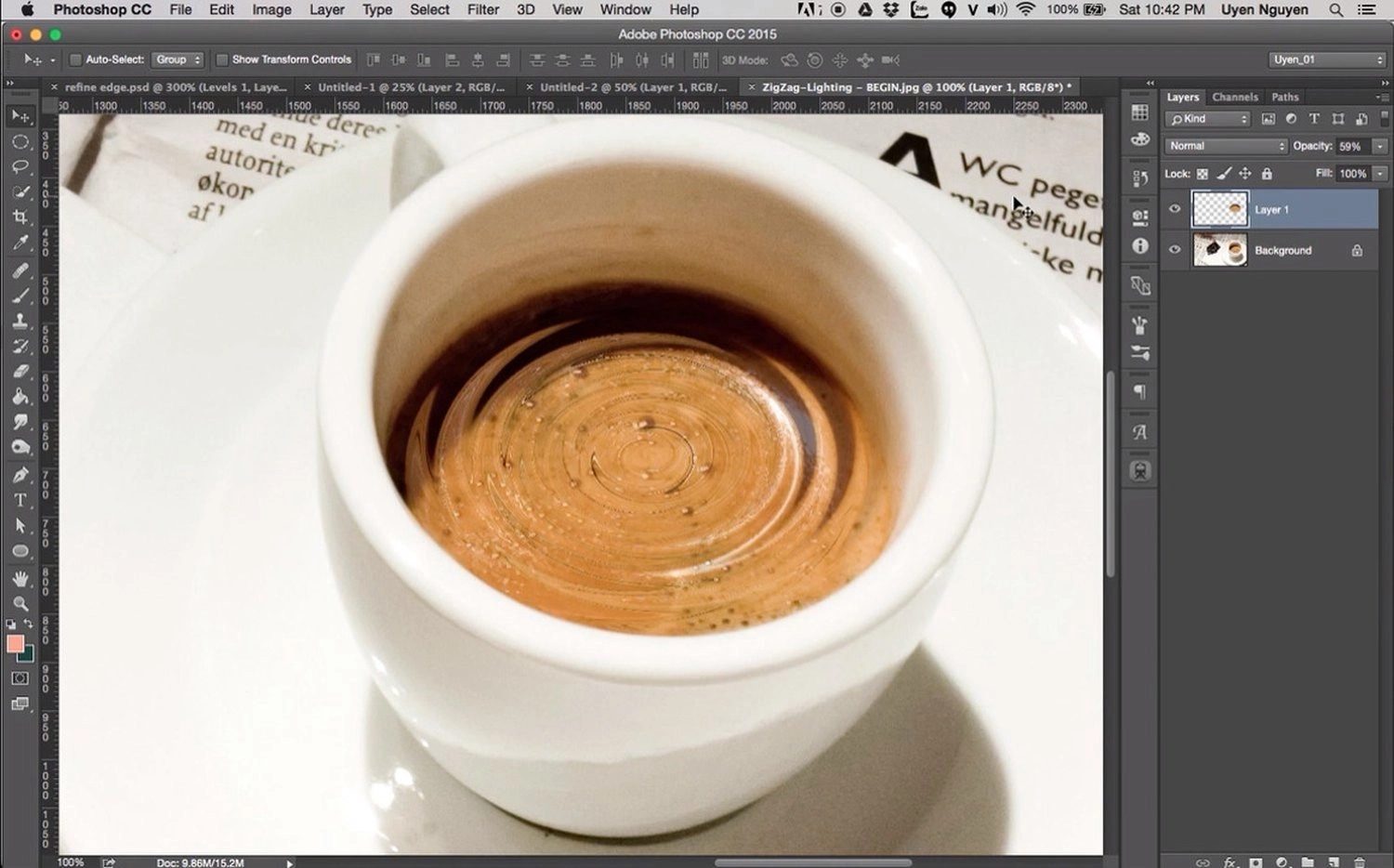
Task: Click the Opacity 59% value field
Action: click(1352, 146)
